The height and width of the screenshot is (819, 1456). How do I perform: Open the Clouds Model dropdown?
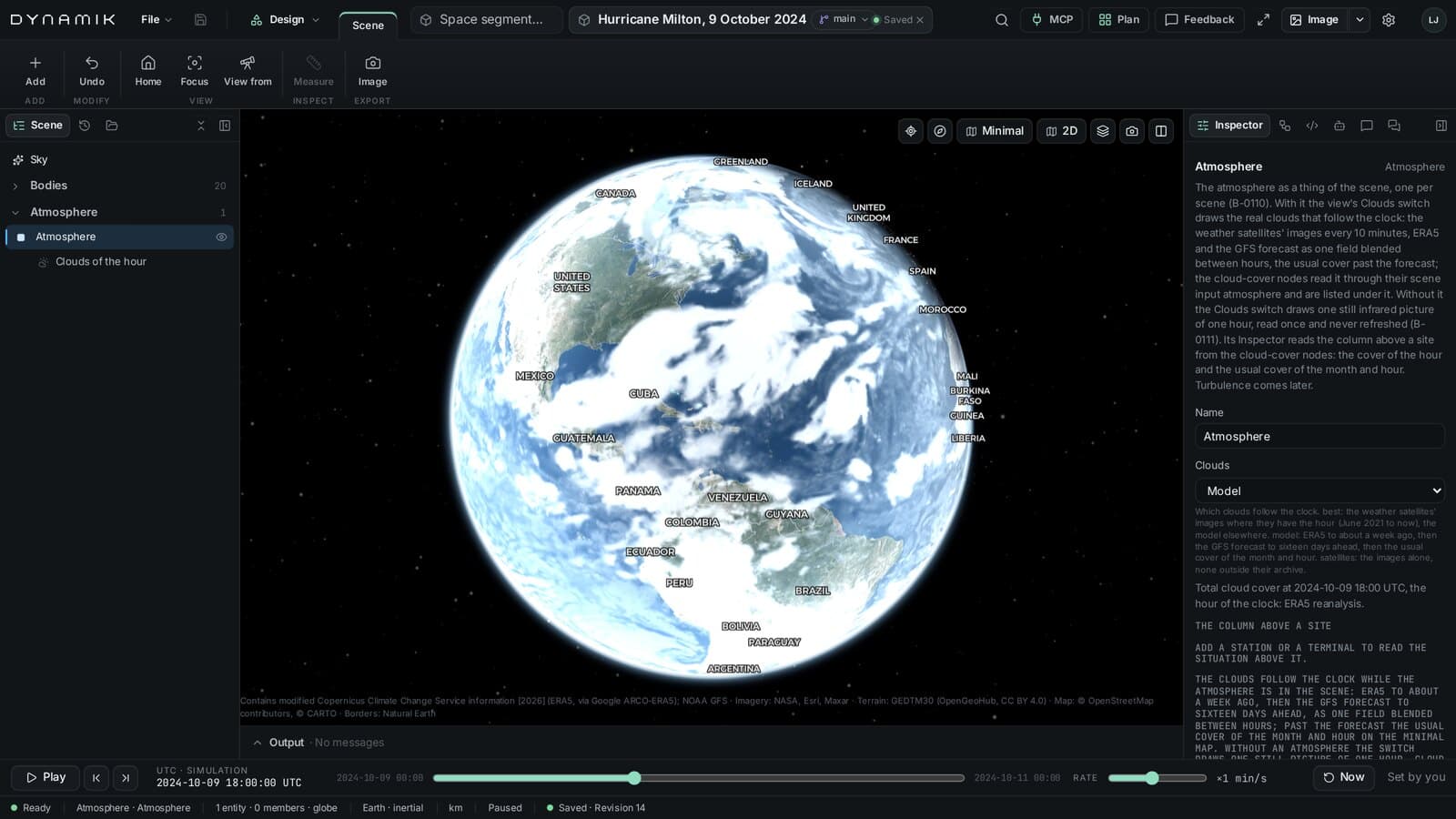coord(1319,490)
